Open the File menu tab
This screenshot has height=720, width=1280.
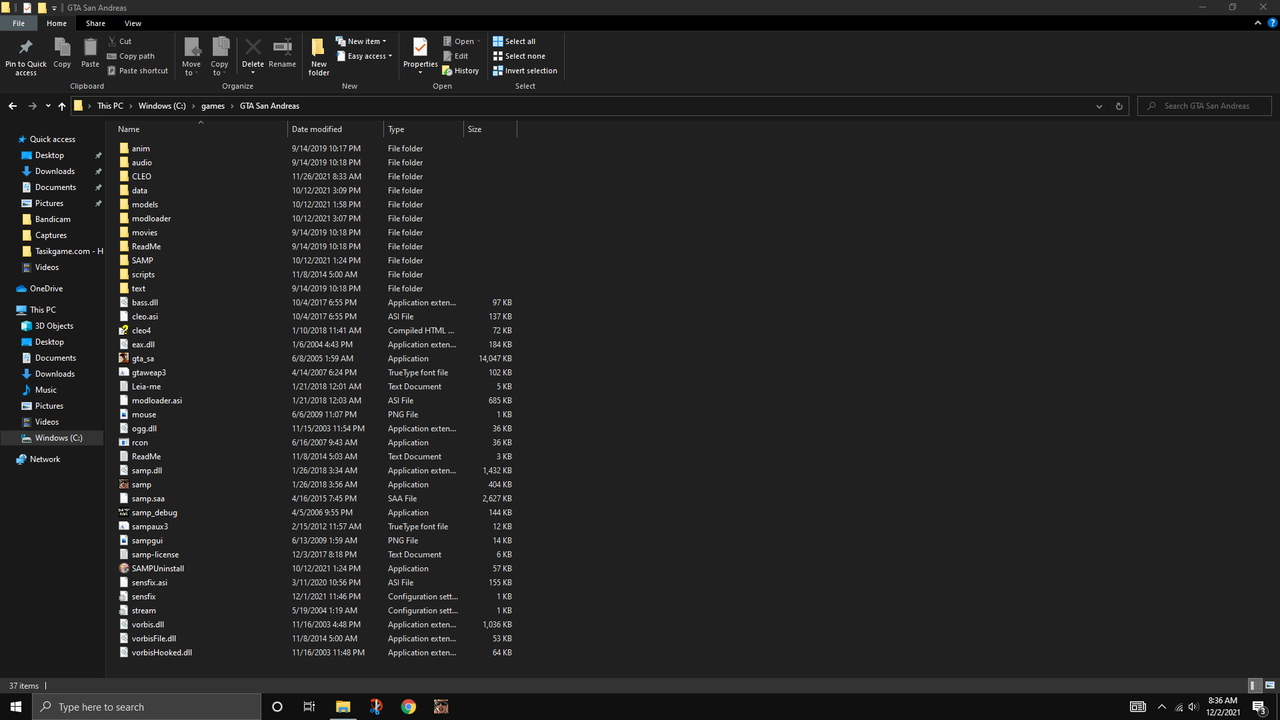[18, 23]
